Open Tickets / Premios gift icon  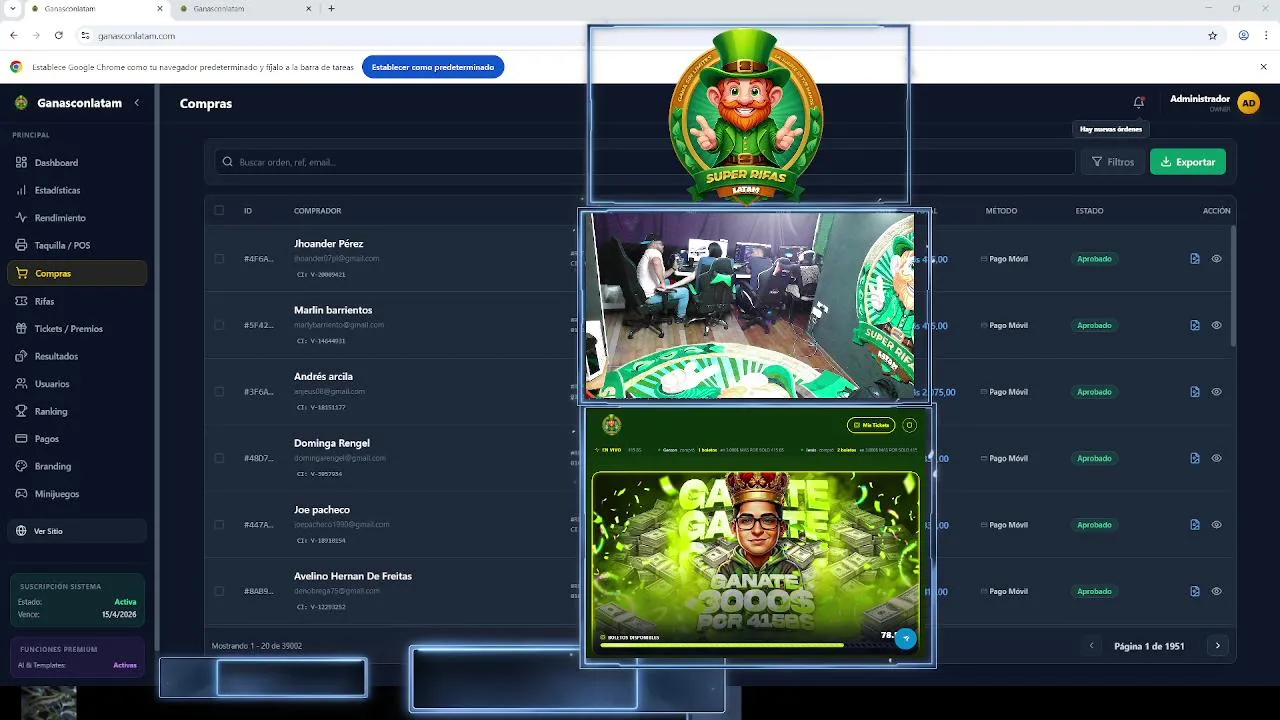[22, 328]
